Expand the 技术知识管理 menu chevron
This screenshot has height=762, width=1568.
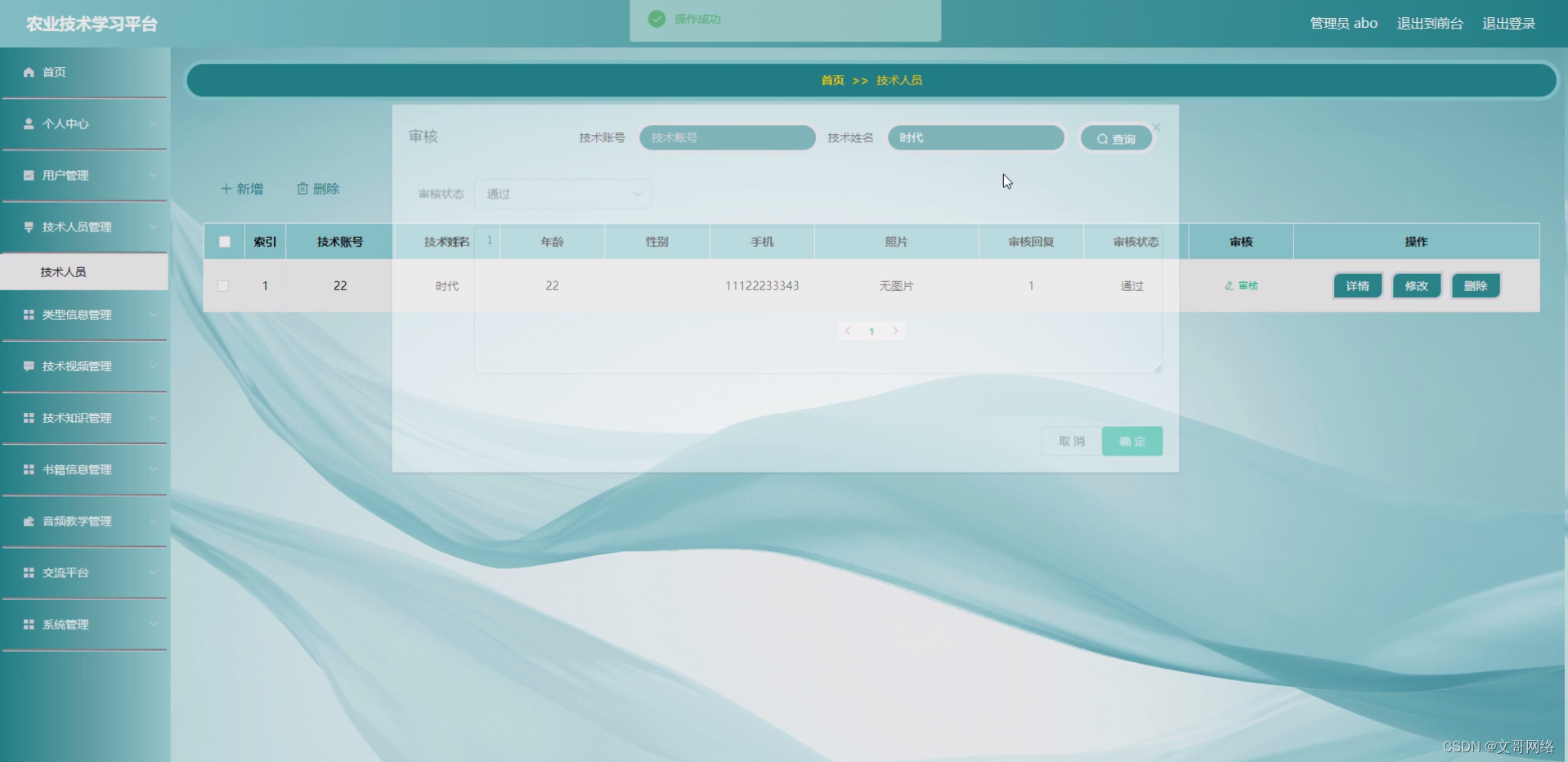[x=154, y=418]
